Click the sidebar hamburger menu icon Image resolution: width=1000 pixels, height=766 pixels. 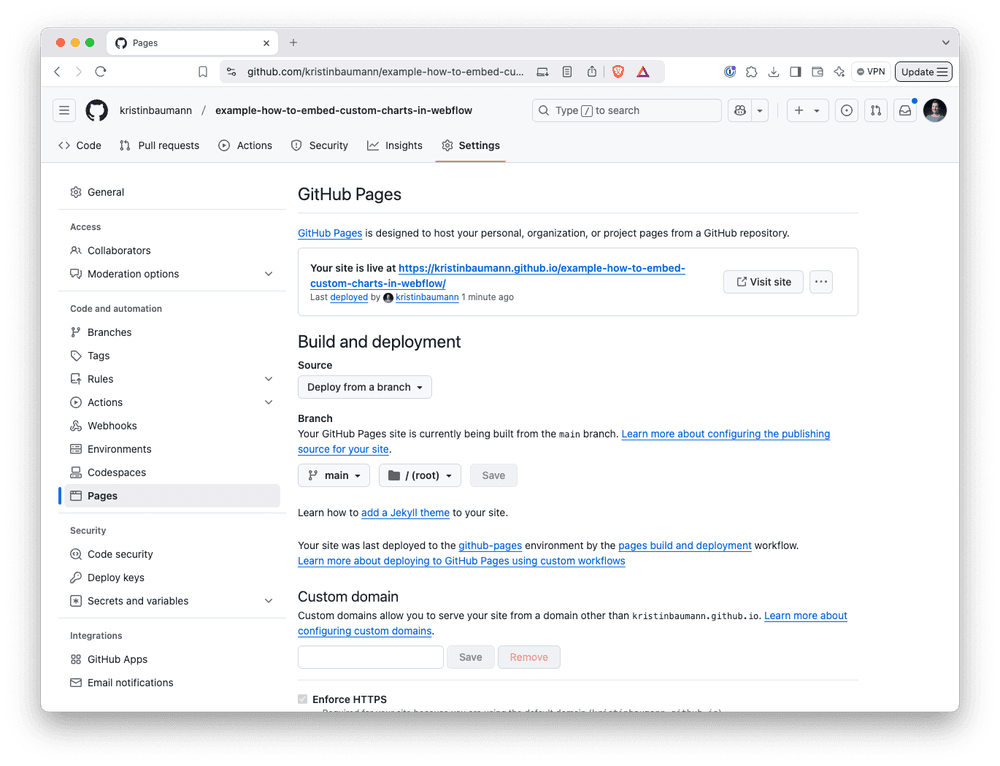click(x=63, y=110)
